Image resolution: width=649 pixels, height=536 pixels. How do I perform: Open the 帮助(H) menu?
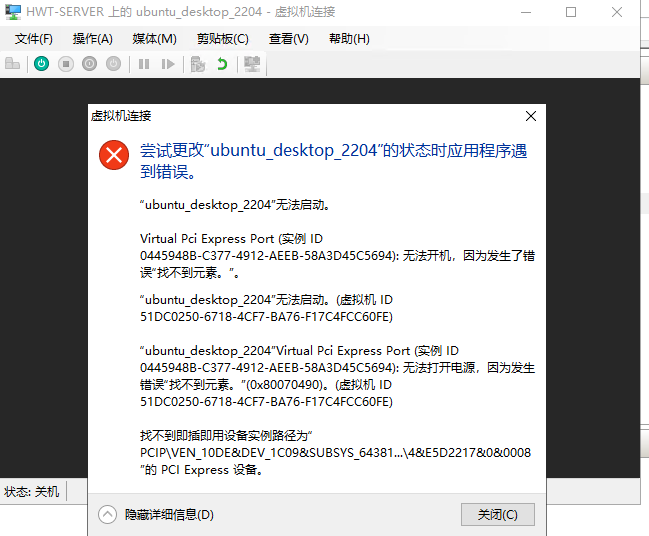349,39
